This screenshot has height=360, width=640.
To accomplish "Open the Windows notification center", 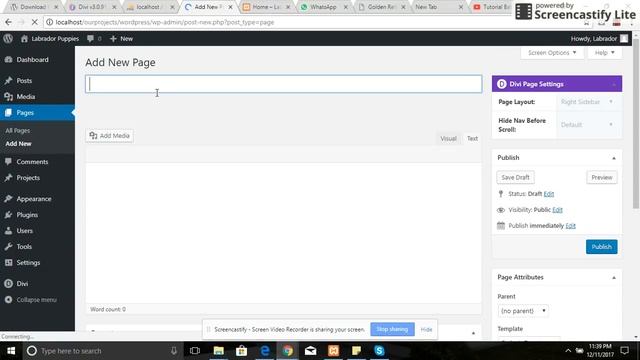I will coord(624,351).
